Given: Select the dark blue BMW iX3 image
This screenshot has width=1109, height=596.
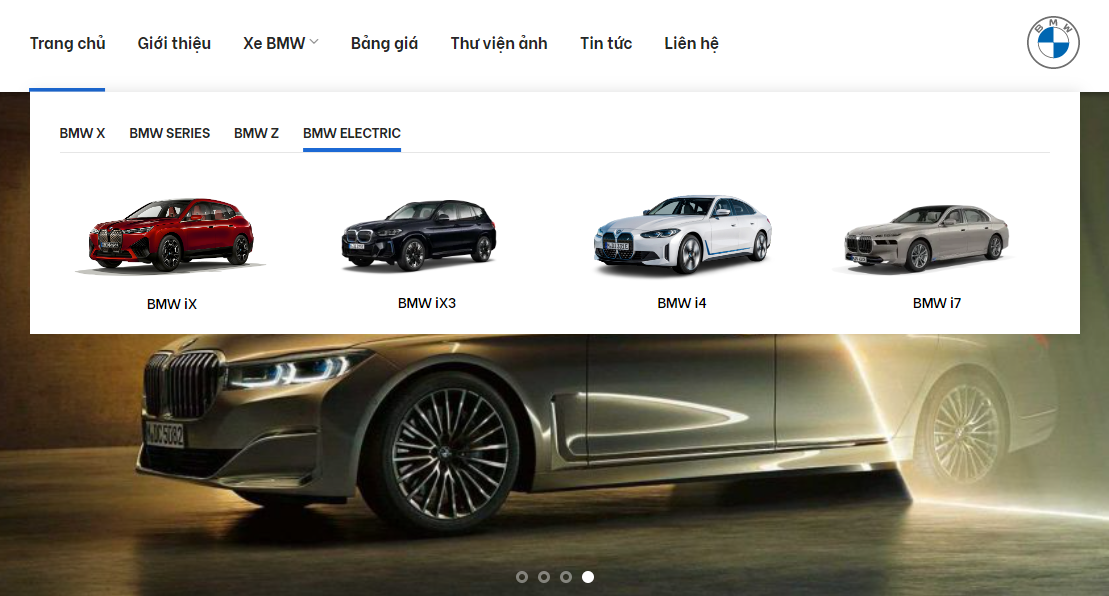Looking at the screenshot, I should (419, 235).
